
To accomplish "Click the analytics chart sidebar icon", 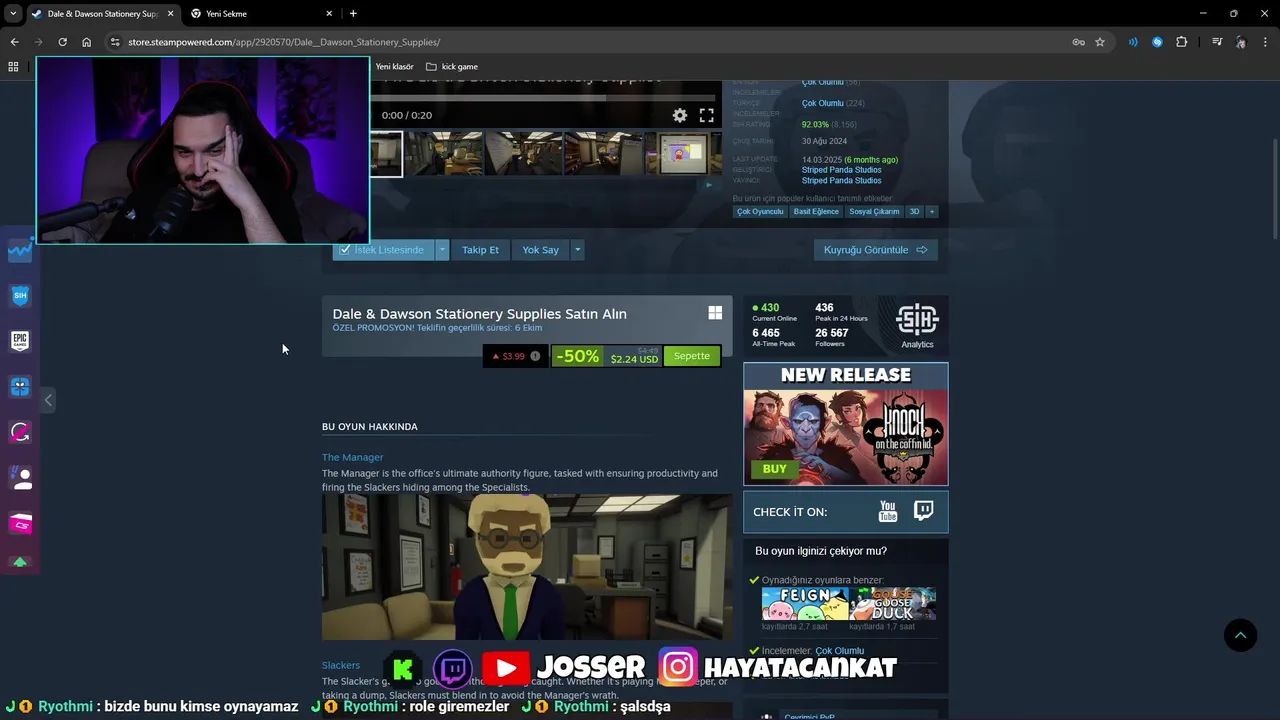I will pyautogui.click(x=20, y=251).
